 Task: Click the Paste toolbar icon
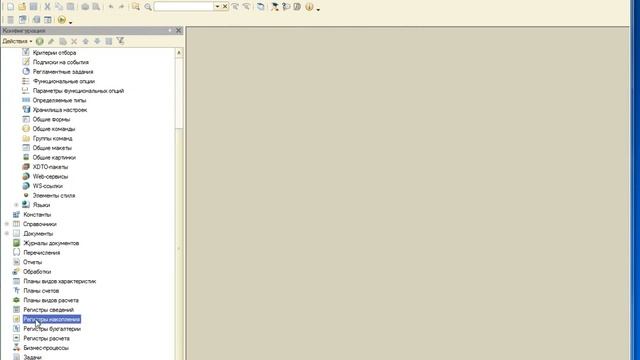click(x=70, y=7)
